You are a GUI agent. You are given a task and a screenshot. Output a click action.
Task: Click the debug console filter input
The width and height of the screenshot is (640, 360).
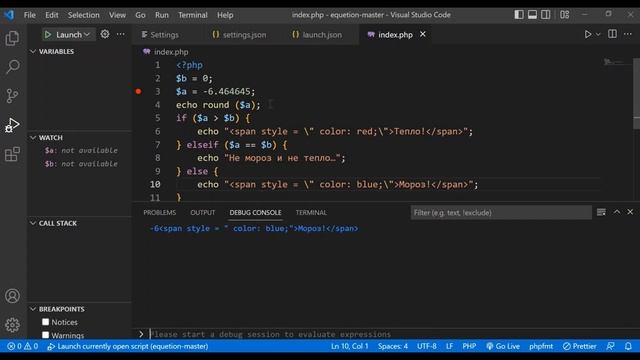coord(501,213)
